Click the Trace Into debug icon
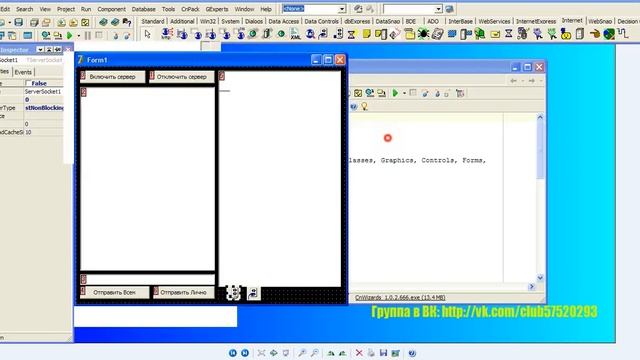The image size is (640, 360). point(116,36)
